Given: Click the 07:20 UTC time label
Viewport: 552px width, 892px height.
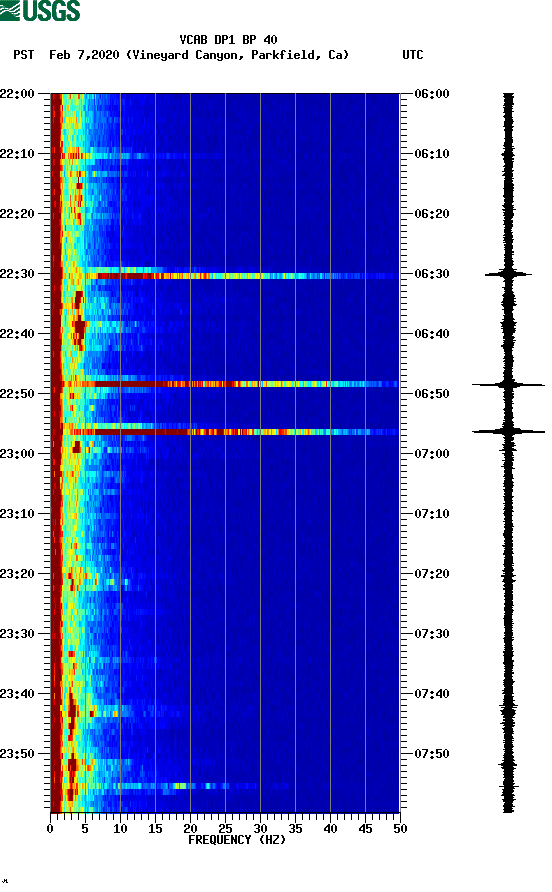Looking at the screenshot, I should (x=432, y=574).
